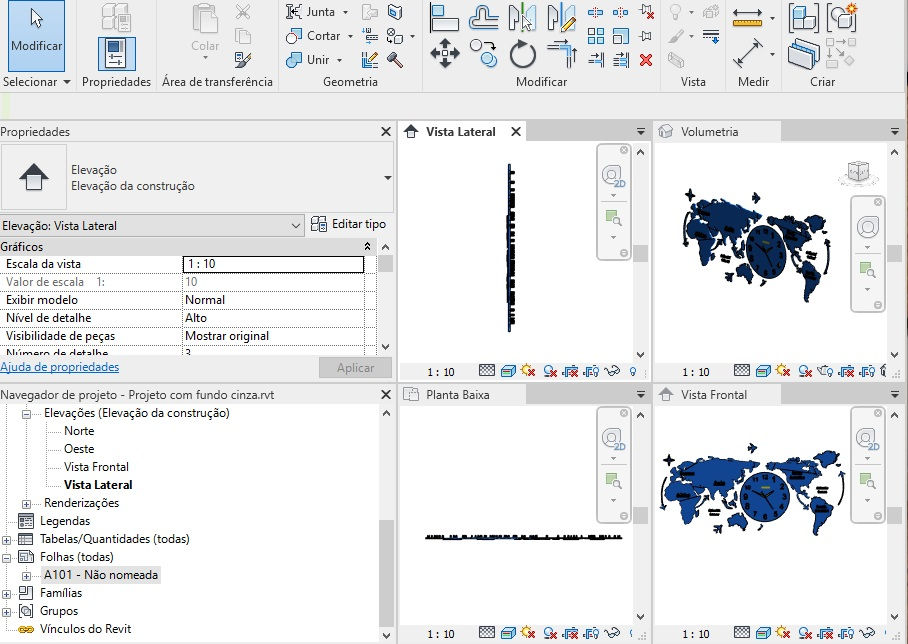Select the Offset tool icon
This screenshot has height=644, width=908.
point(484,17)
